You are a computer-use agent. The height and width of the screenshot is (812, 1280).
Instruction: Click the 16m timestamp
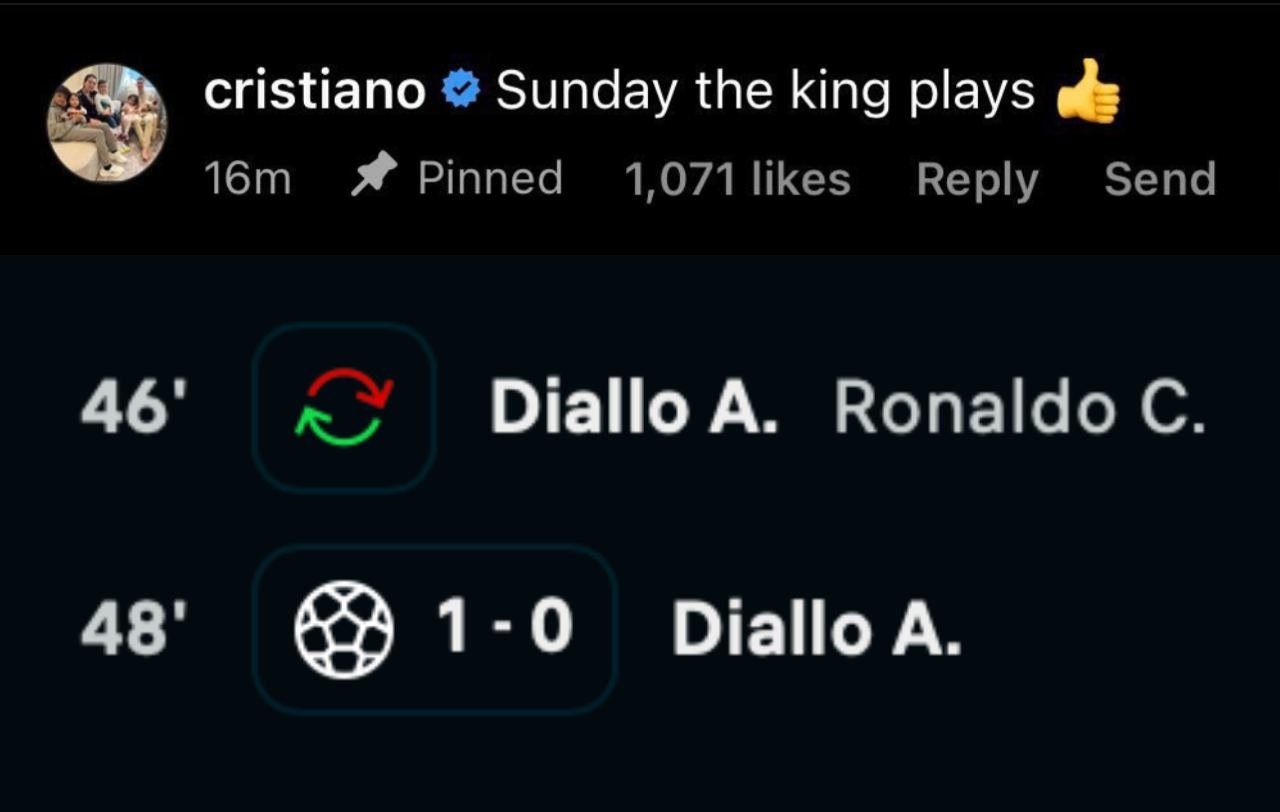(x=247, y=180)
